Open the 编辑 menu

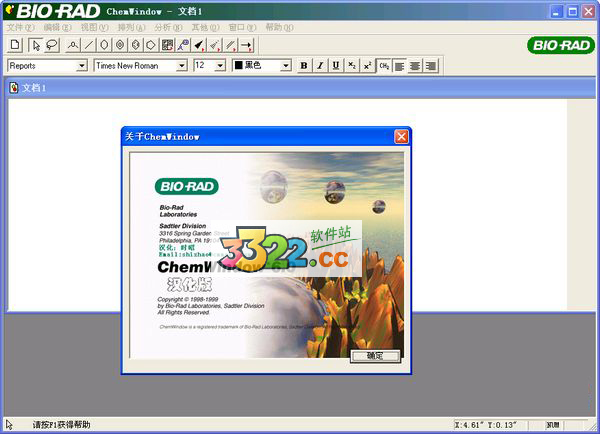click(x=57, y=28)
